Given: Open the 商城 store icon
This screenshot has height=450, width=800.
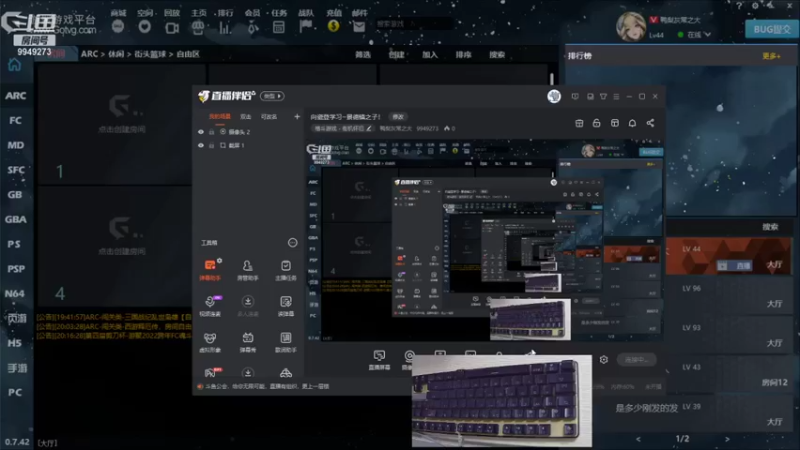Looking at the screenshot, I should coord(118,27).
